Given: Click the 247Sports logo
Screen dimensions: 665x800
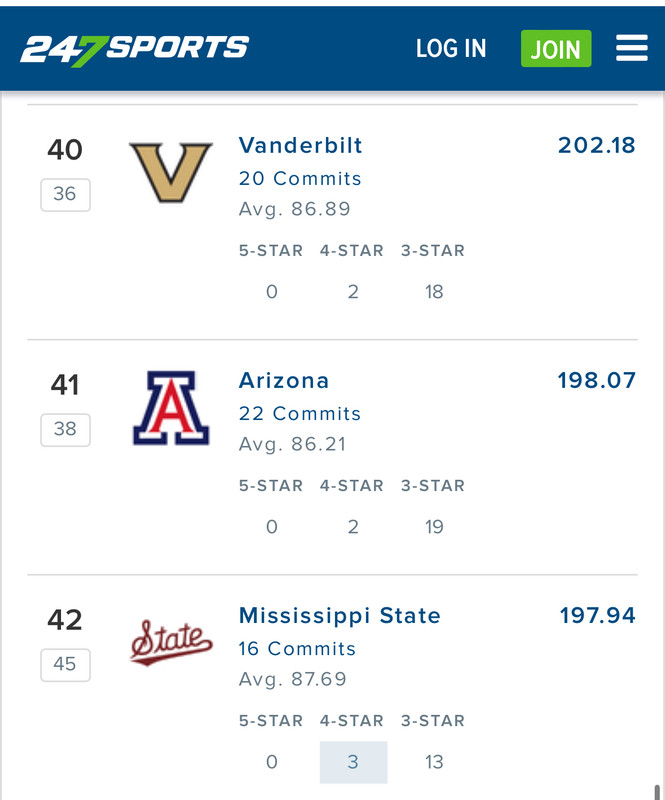Looking at the screenshot, I should click(135, 51).
